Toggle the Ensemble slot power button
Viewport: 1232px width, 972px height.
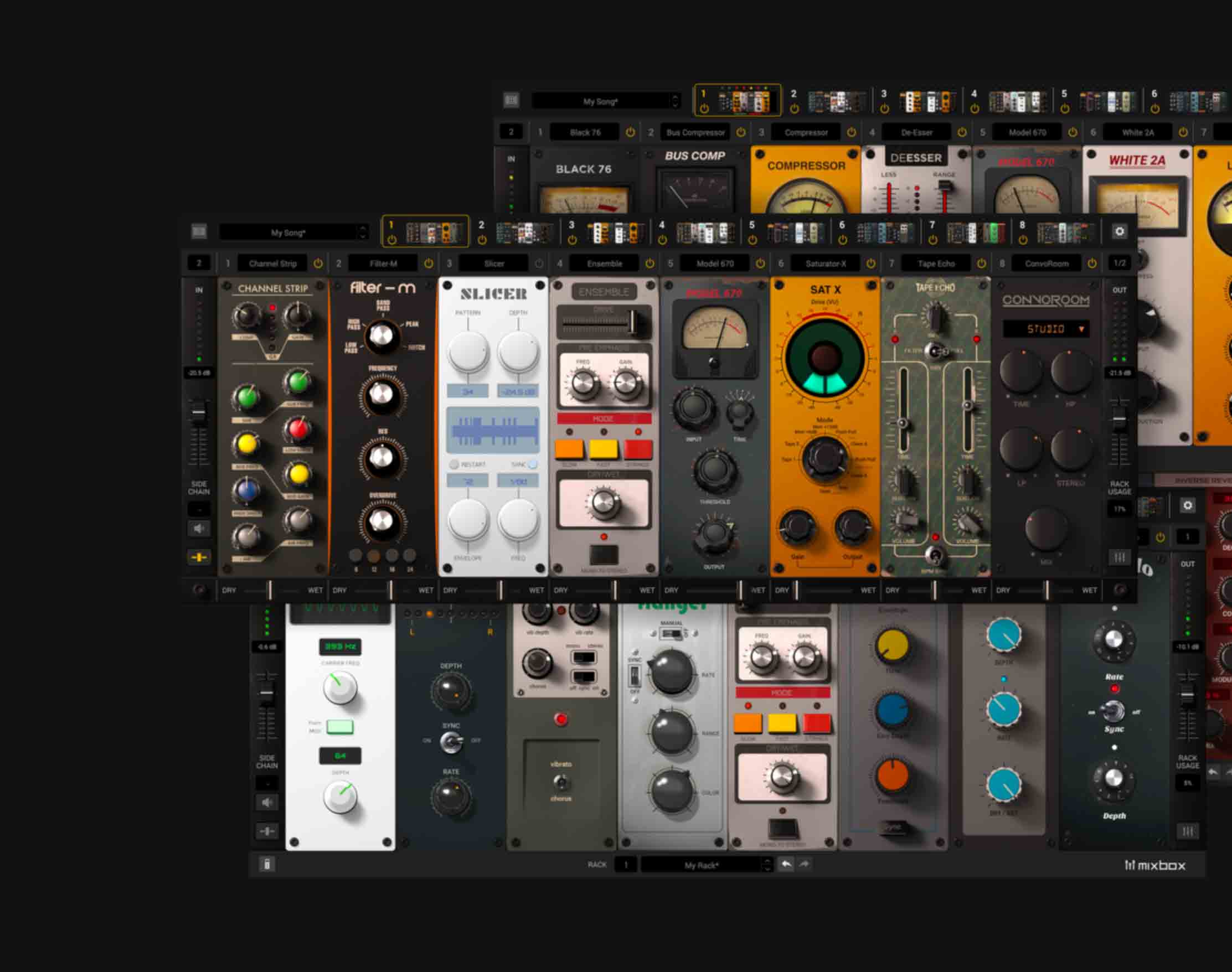coord(649,263)
